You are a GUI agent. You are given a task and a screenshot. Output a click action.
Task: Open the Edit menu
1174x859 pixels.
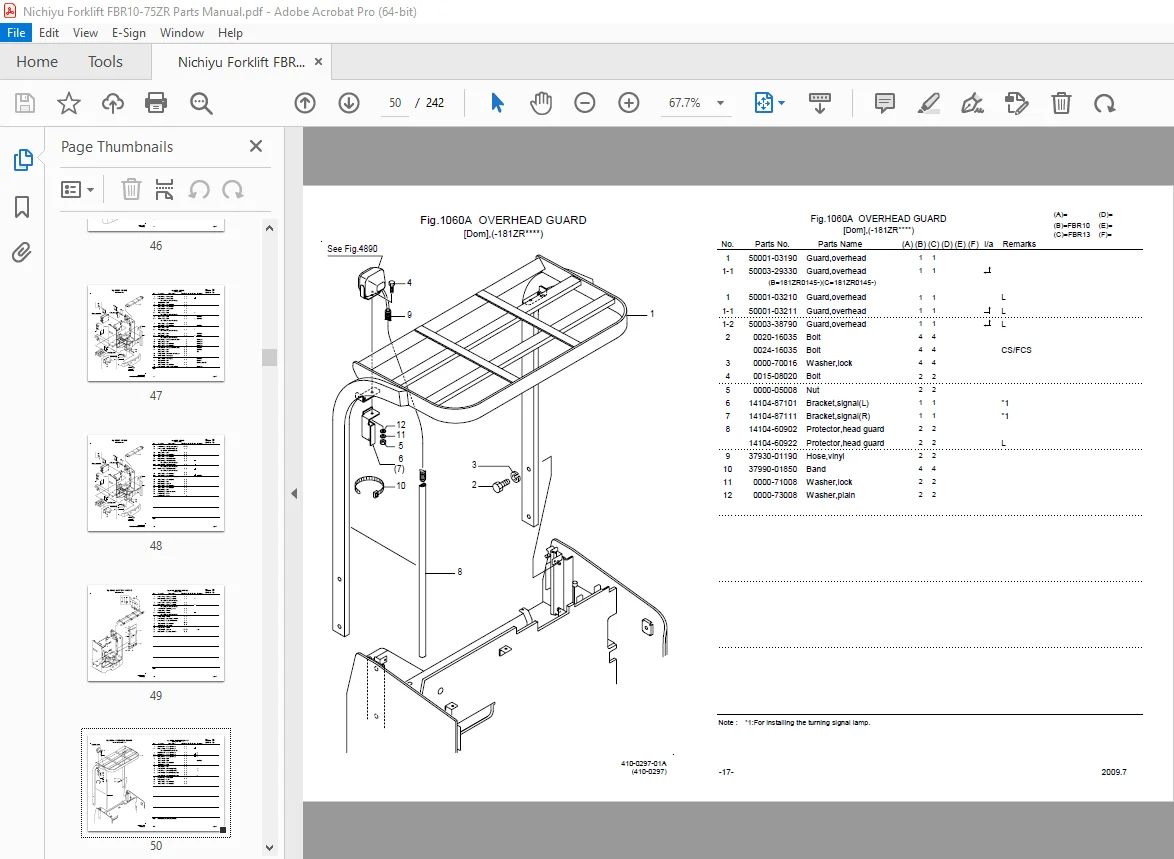pyautogui.click(x=49, y=33)
